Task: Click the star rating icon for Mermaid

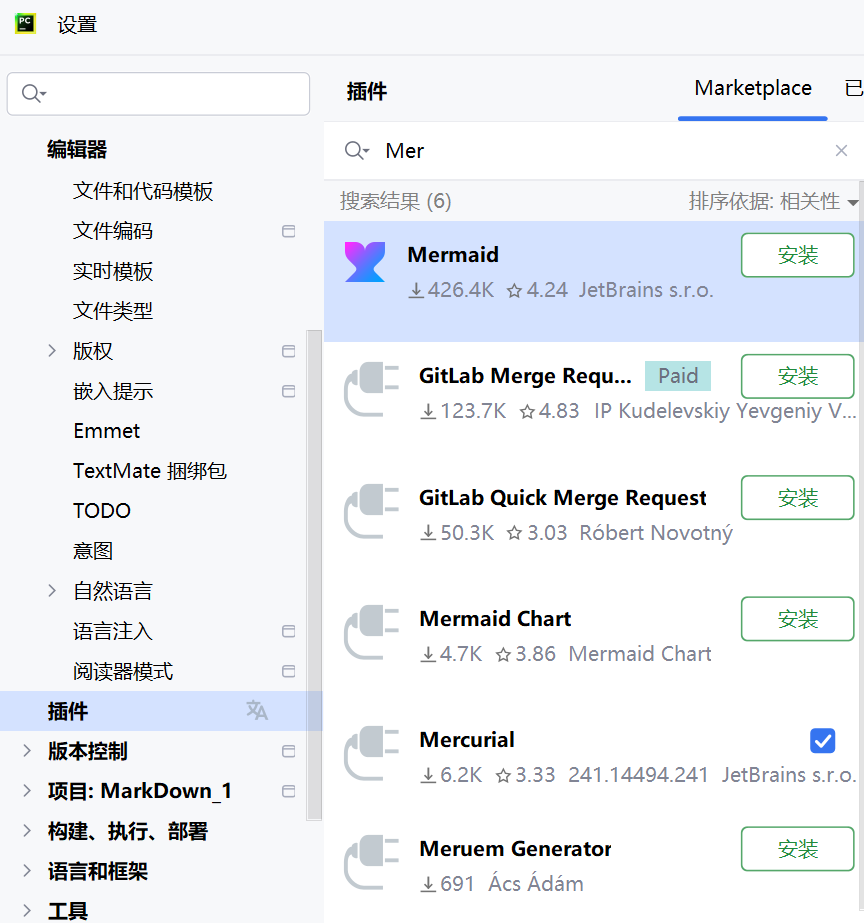Action: pyautogui.click(x=514, y=290)
